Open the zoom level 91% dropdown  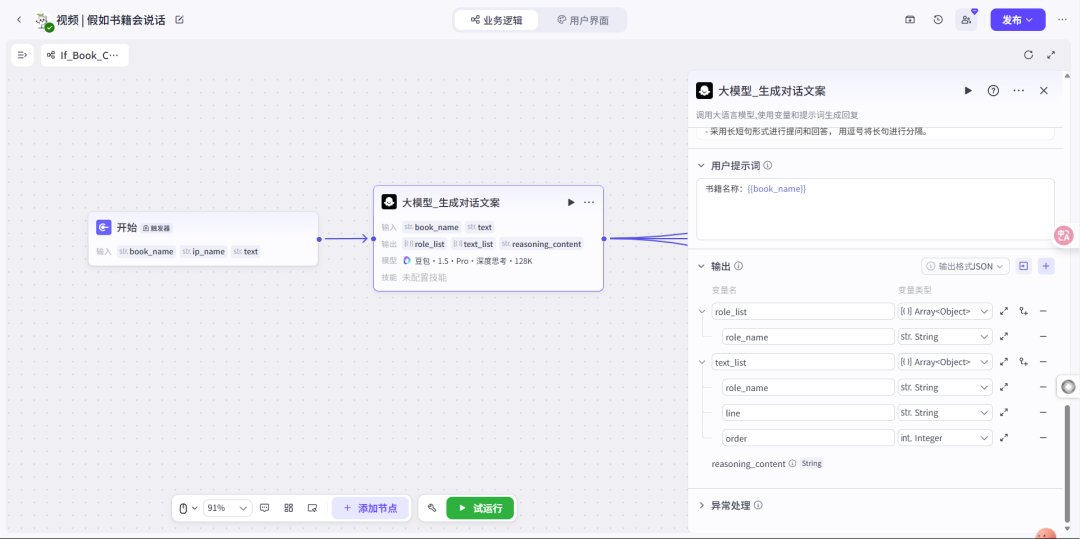[x=228, y=508]
